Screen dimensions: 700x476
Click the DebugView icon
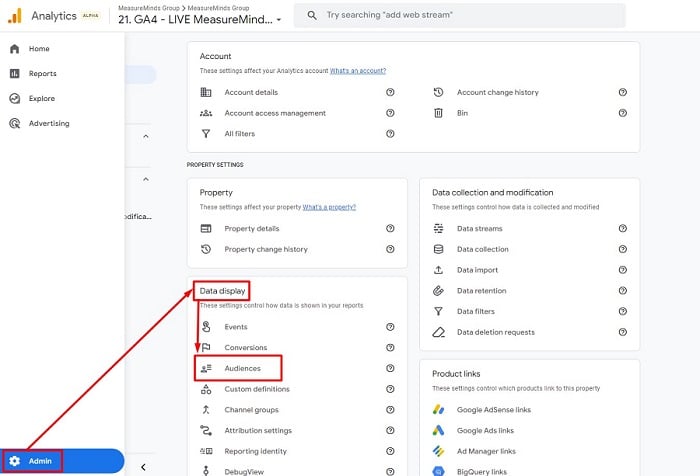(206, 471)
